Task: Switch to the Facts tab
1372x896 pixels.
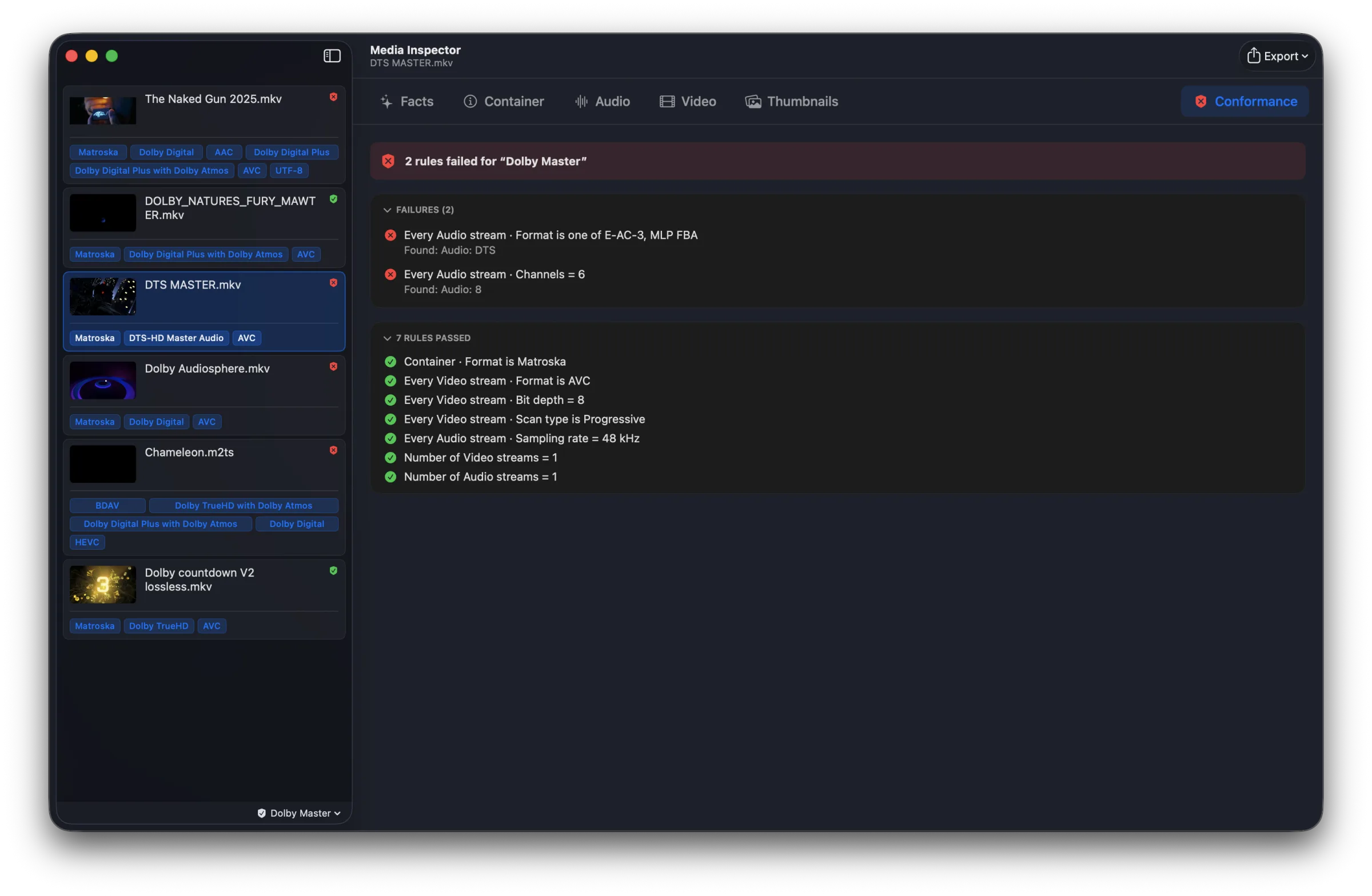Action: [x=407, y=101]
